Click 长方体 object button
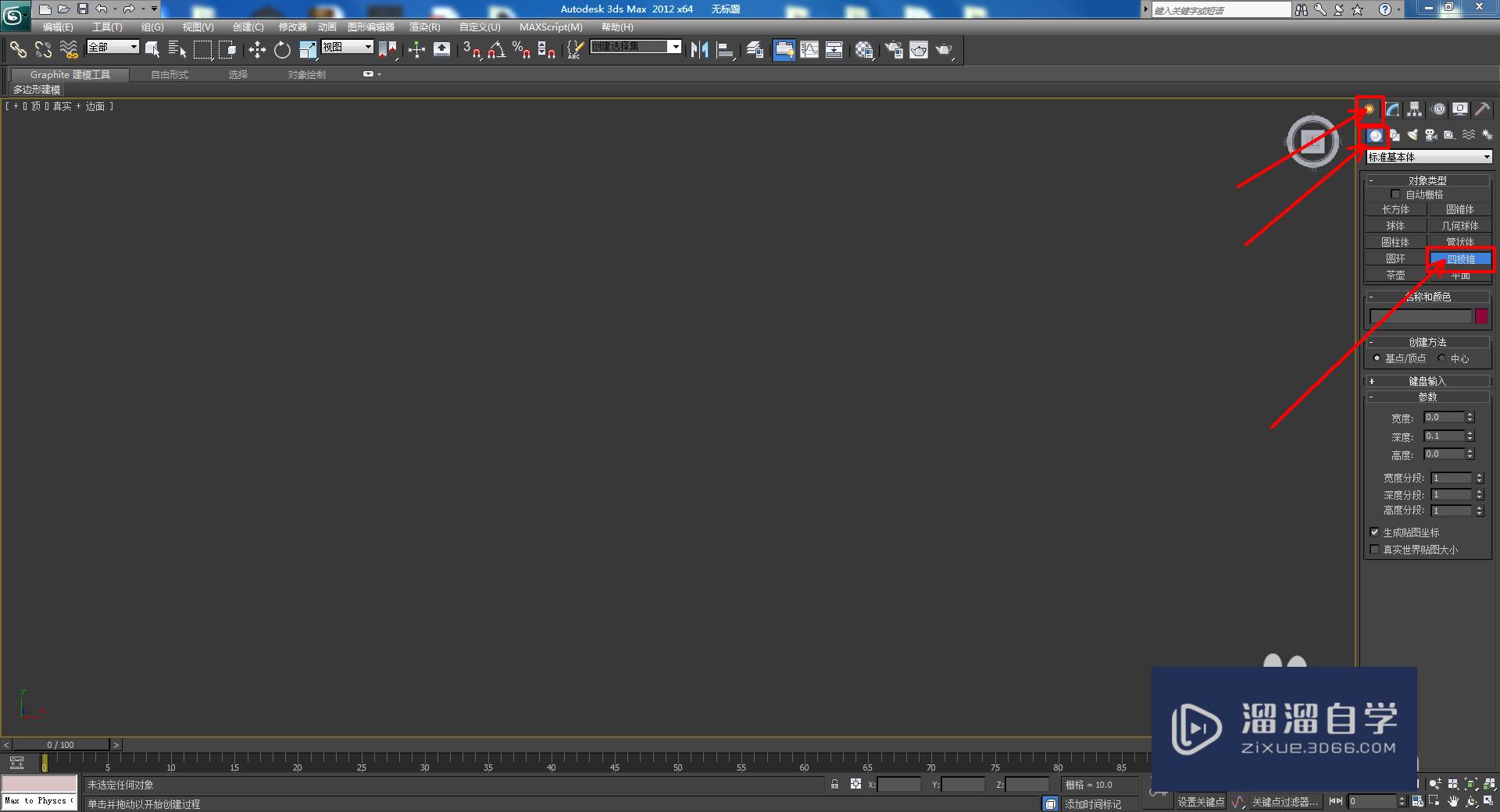 point(1395,209)
